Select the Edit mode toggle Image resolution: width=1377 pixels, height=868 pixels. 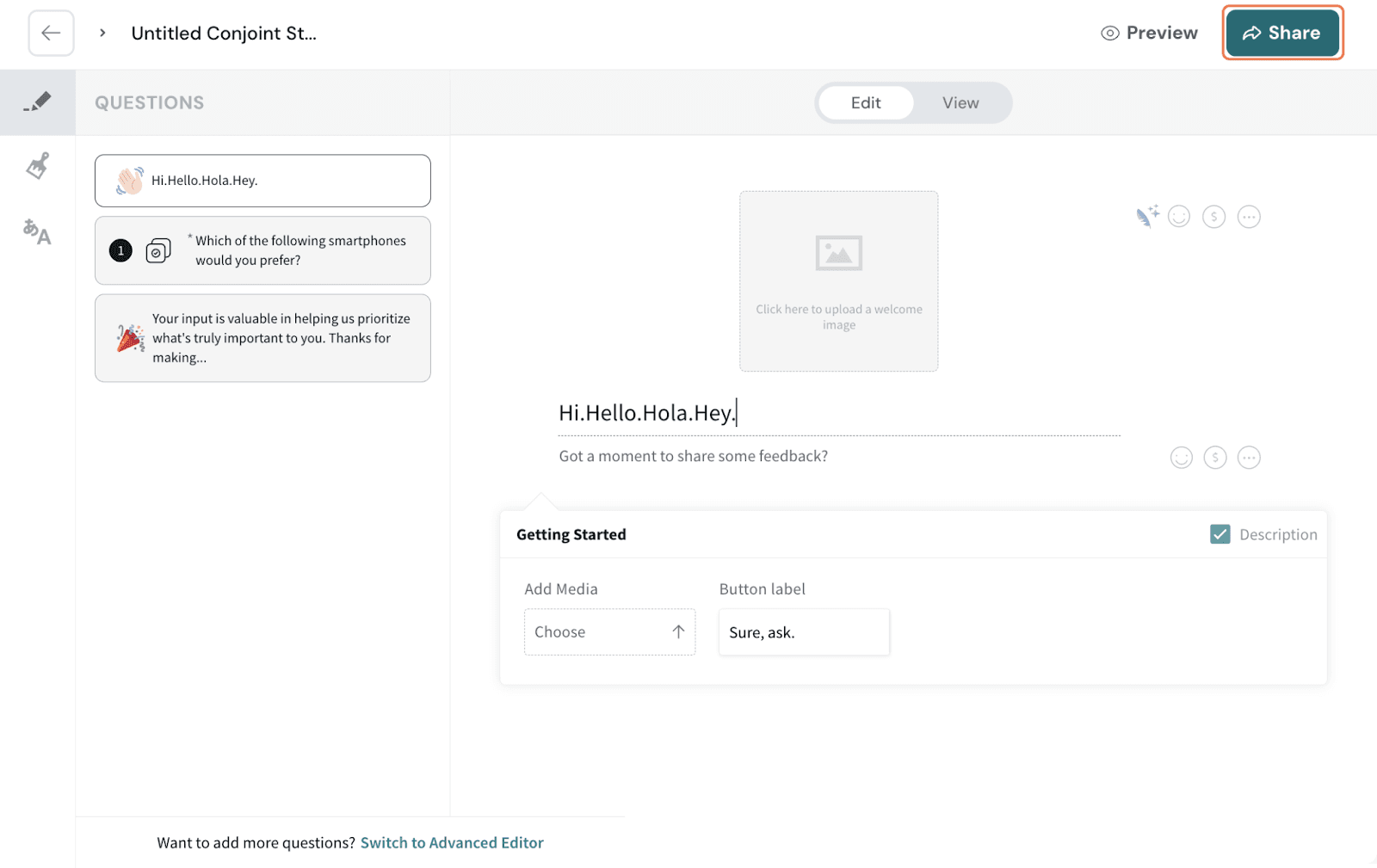point(865,103)
